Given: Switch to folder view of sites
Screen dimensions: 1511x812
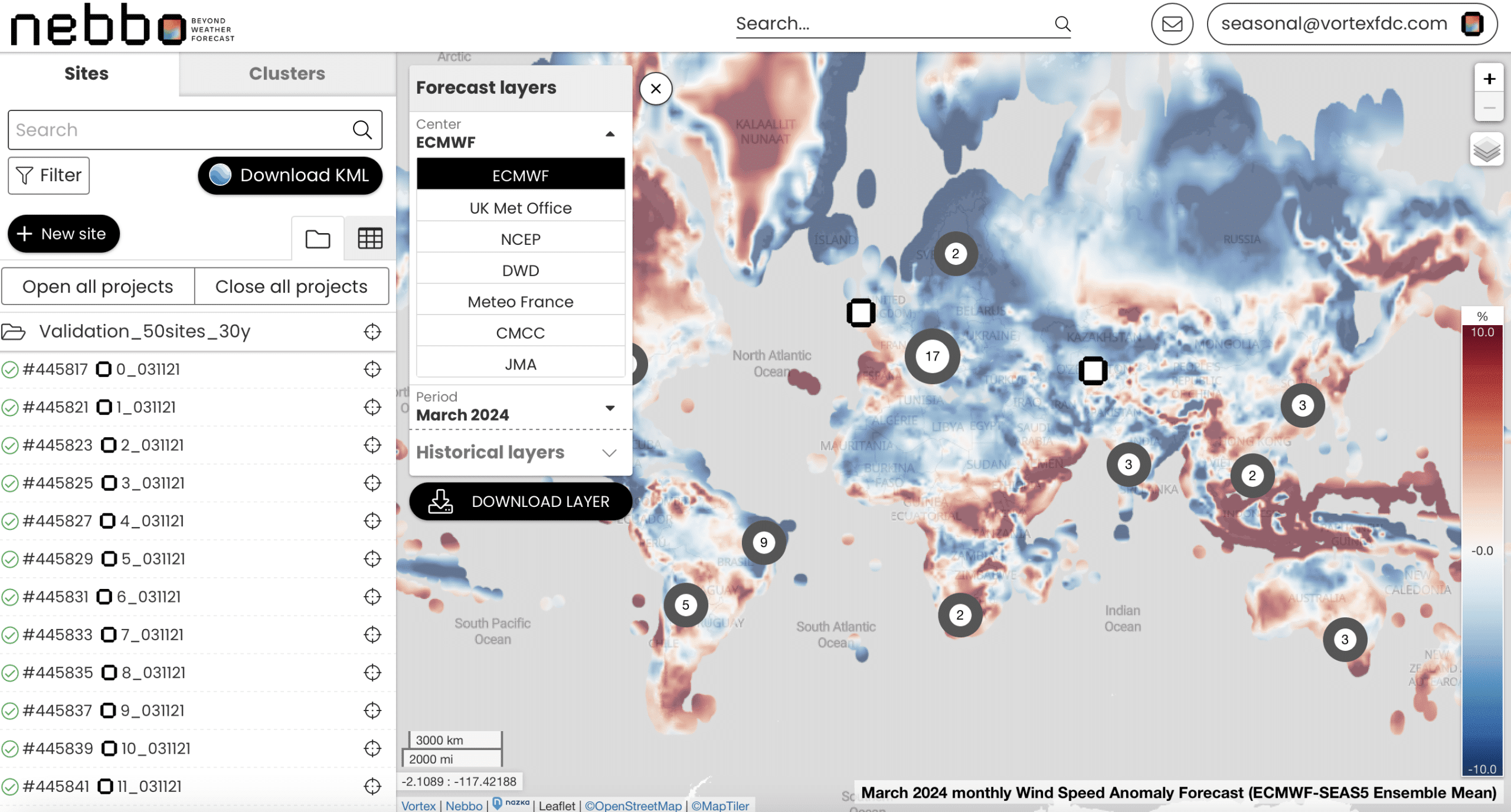Looking at the screenshot, I should pyautogui.click(x=318, y=238).
